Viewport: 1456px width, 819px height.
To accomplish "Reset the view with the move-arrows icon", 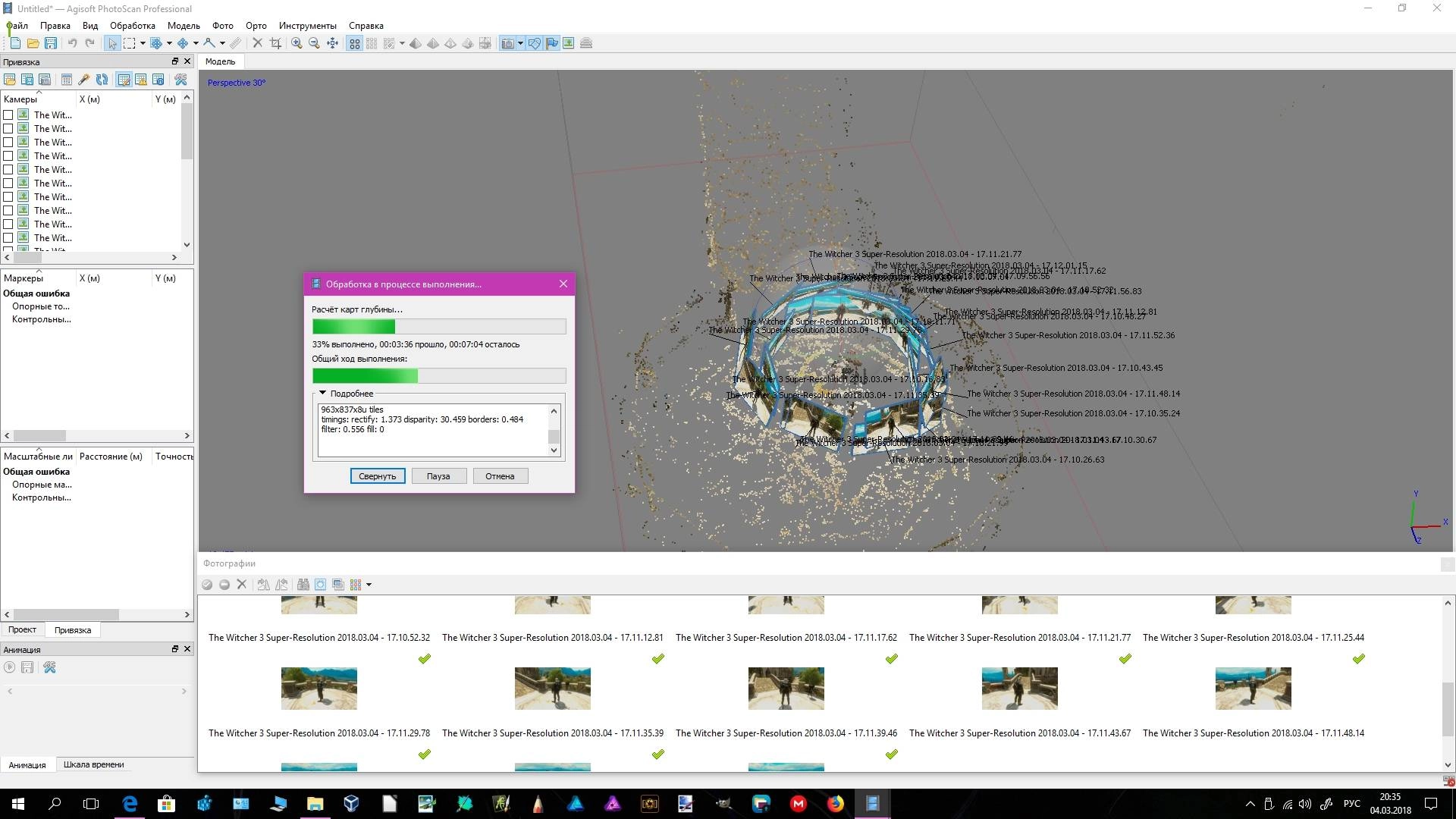I will (x=332, y=43).
